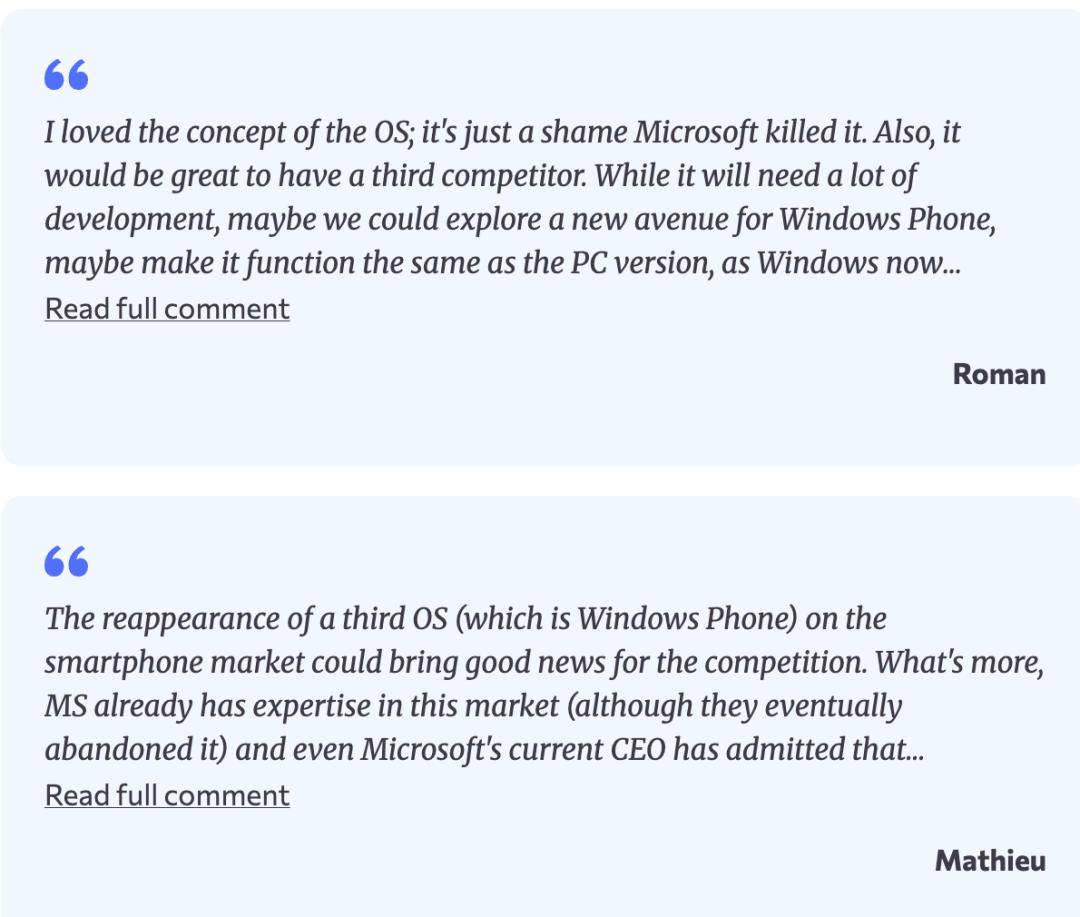Click the line starting "smartphone market could bring"
1080x917 pixels.
click(544, 663)
